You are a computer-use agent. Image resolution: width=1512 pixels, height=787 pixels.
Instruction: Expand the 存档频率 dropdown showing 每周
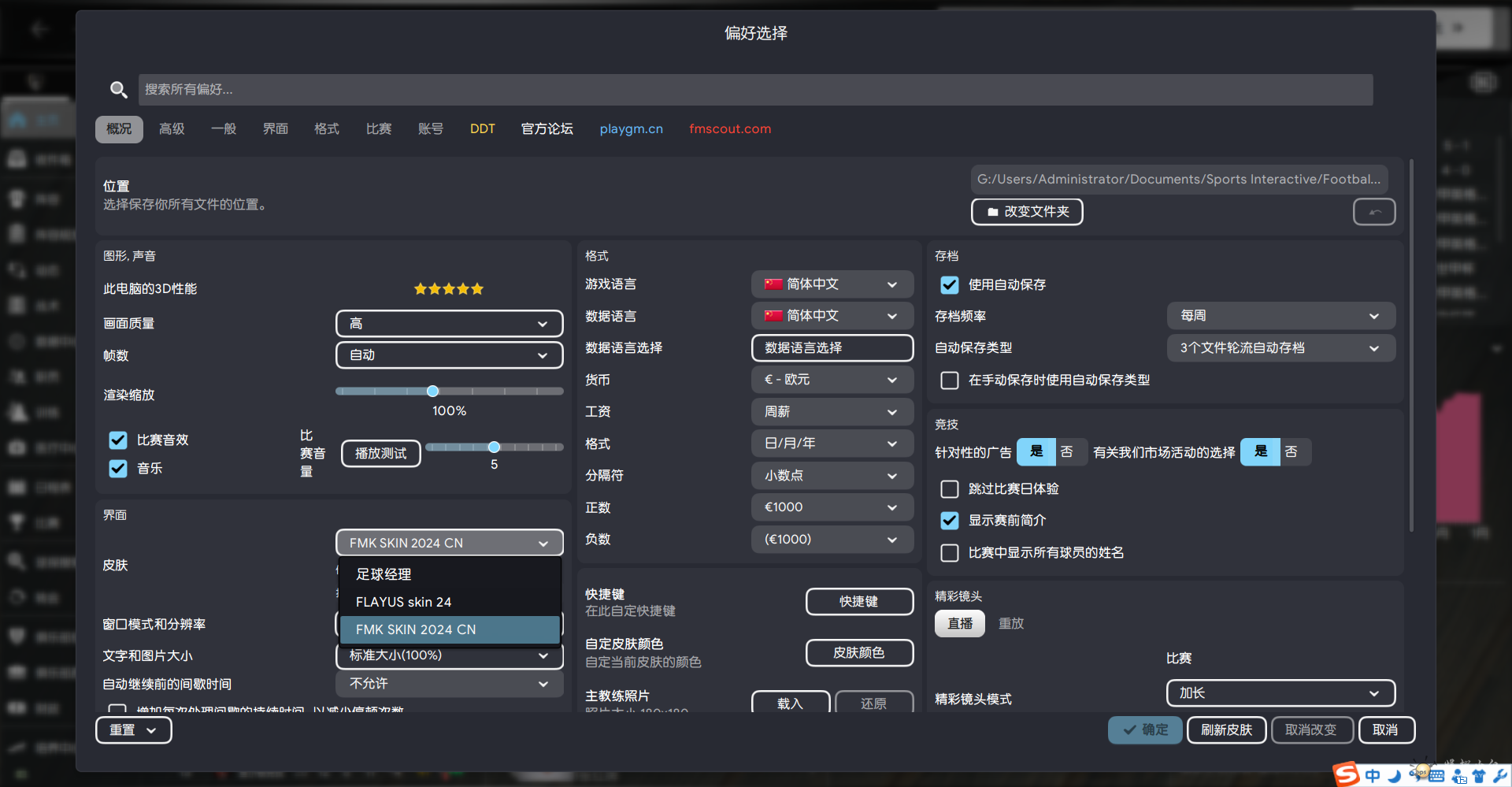(1280, 316)
